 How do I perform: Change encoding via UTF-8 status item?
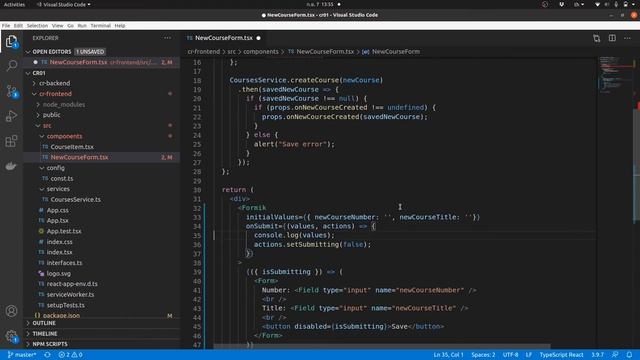point(510,355)
